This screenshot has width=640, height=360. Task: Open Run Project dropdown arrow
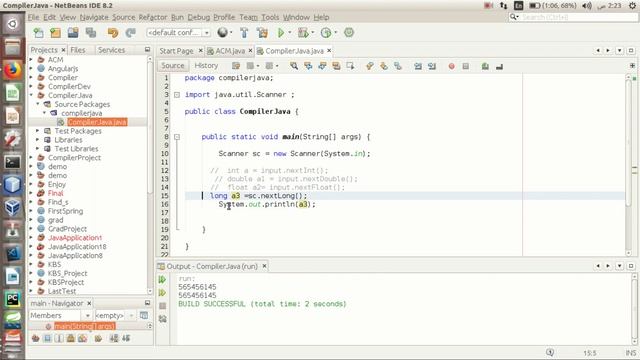tap(290, 33)
